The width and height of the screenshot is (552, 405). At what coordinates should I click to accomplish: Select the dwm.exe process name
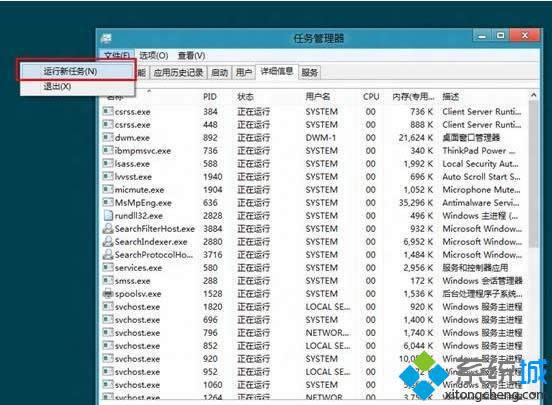[x=132, y=138]
